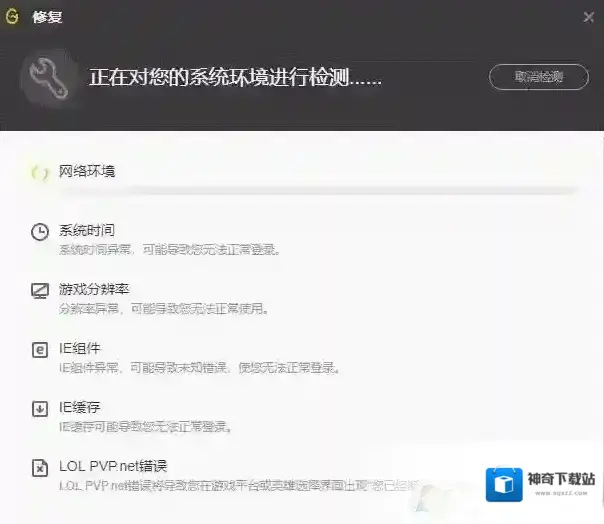This screenshot has width=604, height=524.
Task: Click the 分辨率异常 description text
Action: coord(163,308)
